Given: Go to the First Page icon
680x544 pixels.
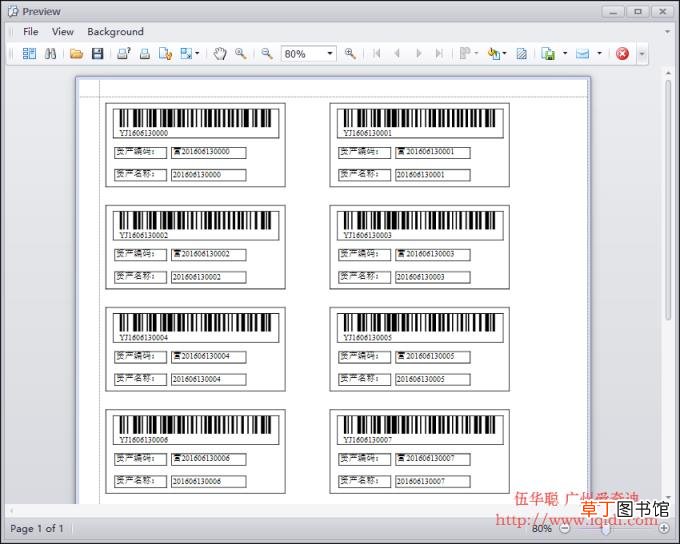Looking at the screenshot, I should [x=376, y=54].
